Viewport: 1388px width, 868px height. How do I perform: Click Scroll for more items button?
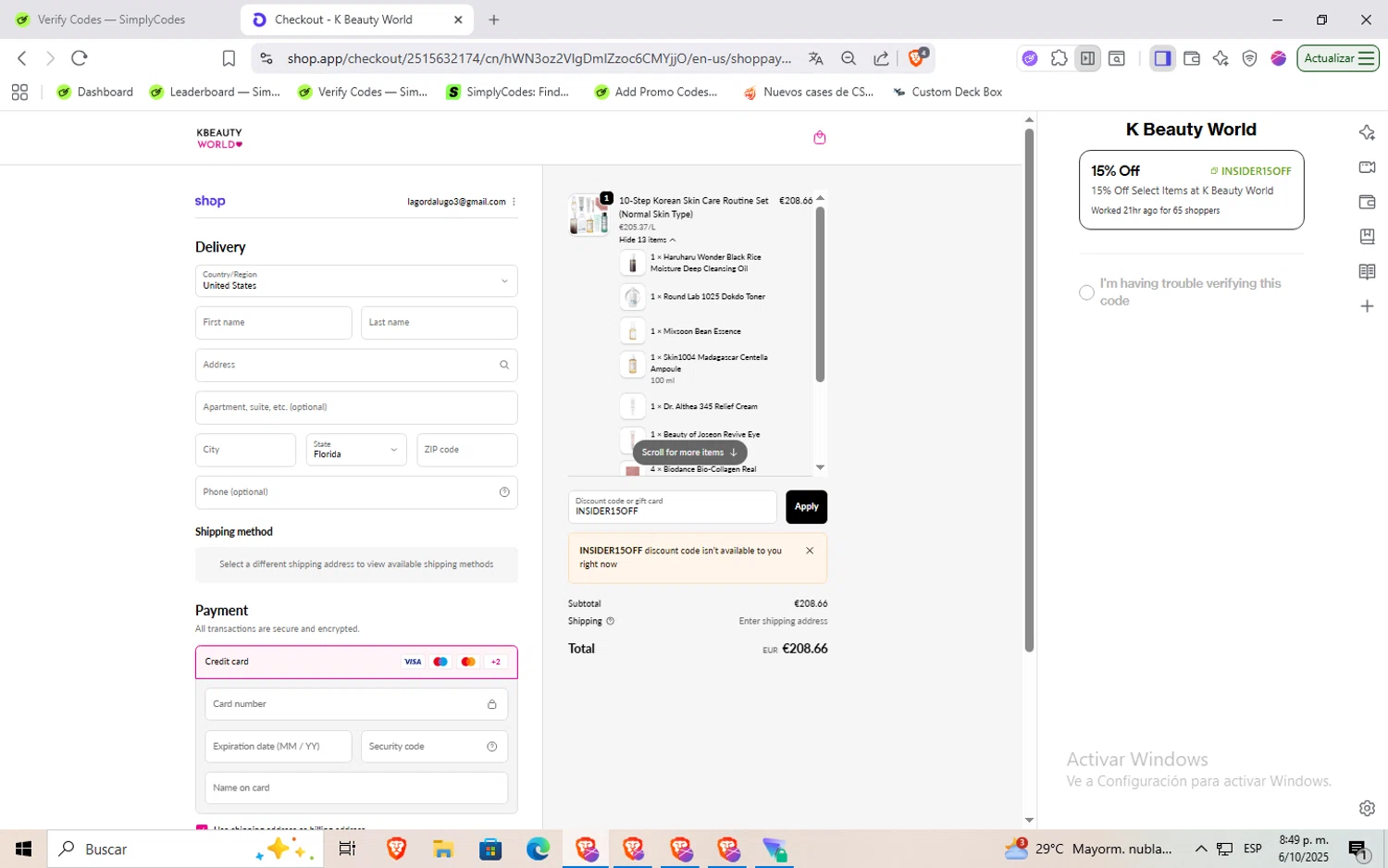[x=689, y=453]
